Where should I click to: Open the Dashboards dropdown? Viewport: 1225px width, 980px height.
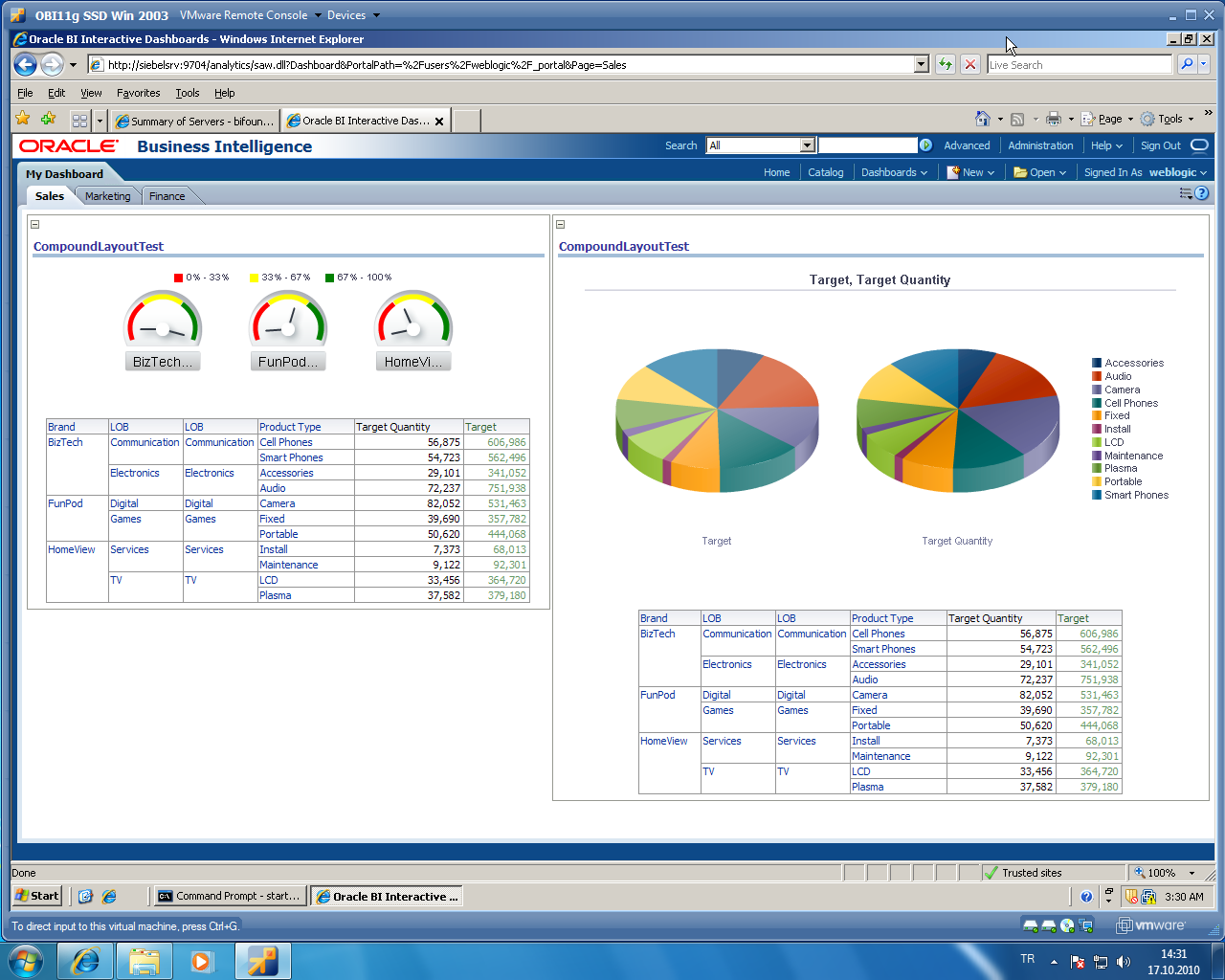click(890, 171)
